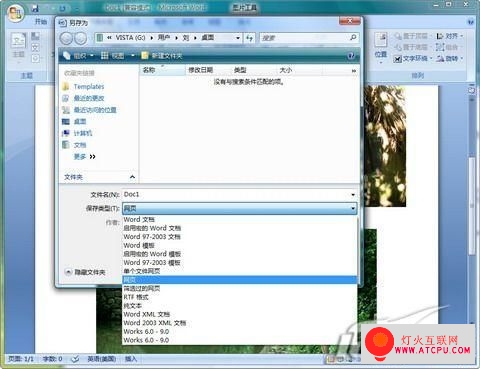Click the Back navigation arrow in dialog
Screen dimensions: 480x369
(66, 38)
